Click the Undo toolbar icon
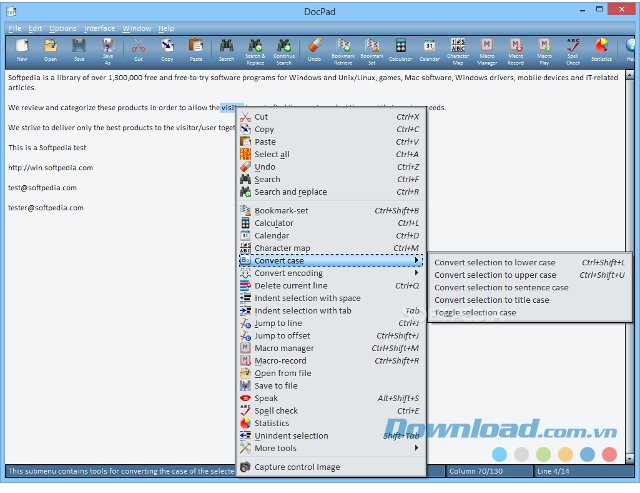640x493 pixels. pos(313,49)
